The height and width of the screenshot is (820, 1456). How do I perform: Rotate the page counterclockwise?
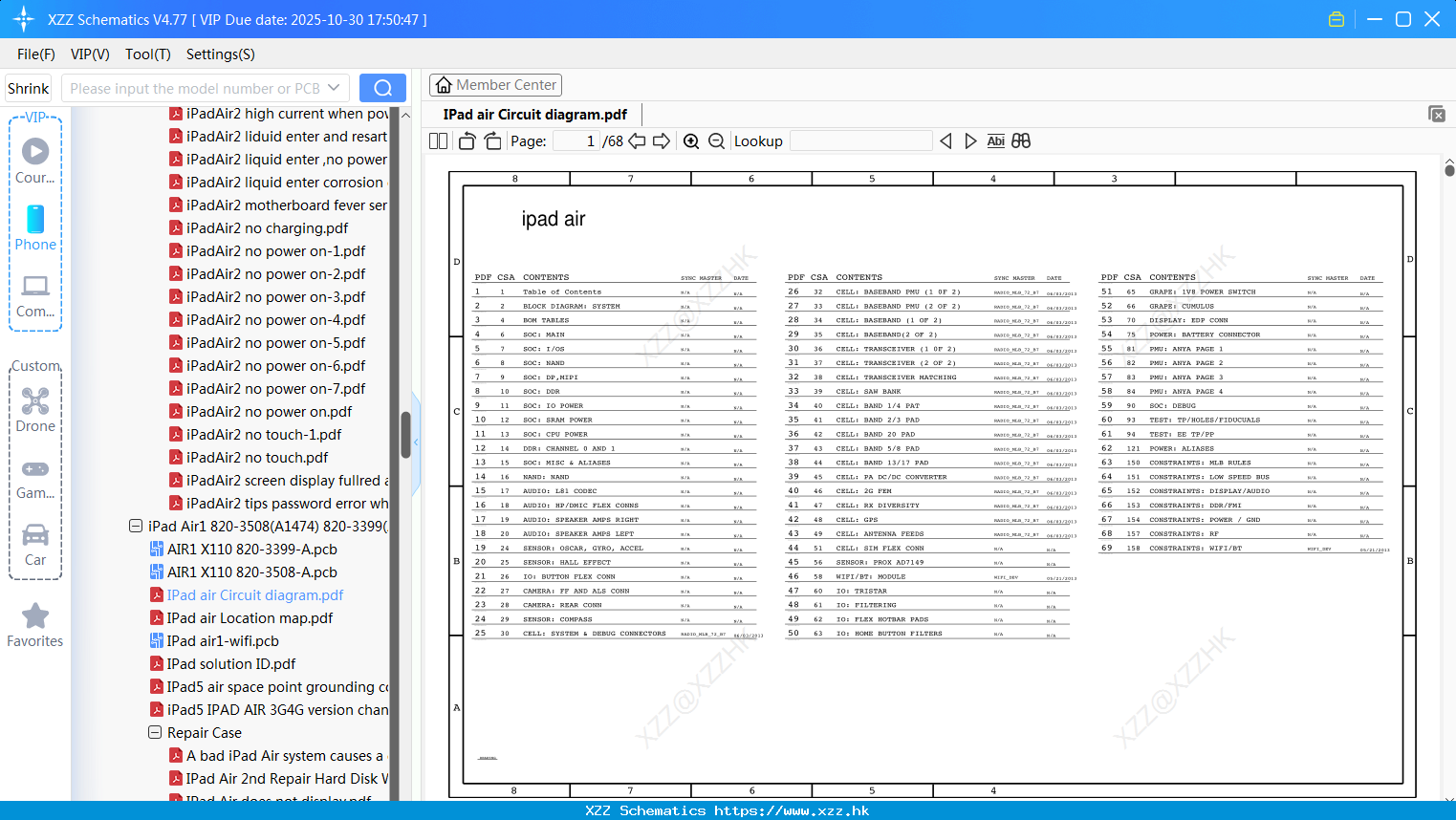(x=467, y=141)
